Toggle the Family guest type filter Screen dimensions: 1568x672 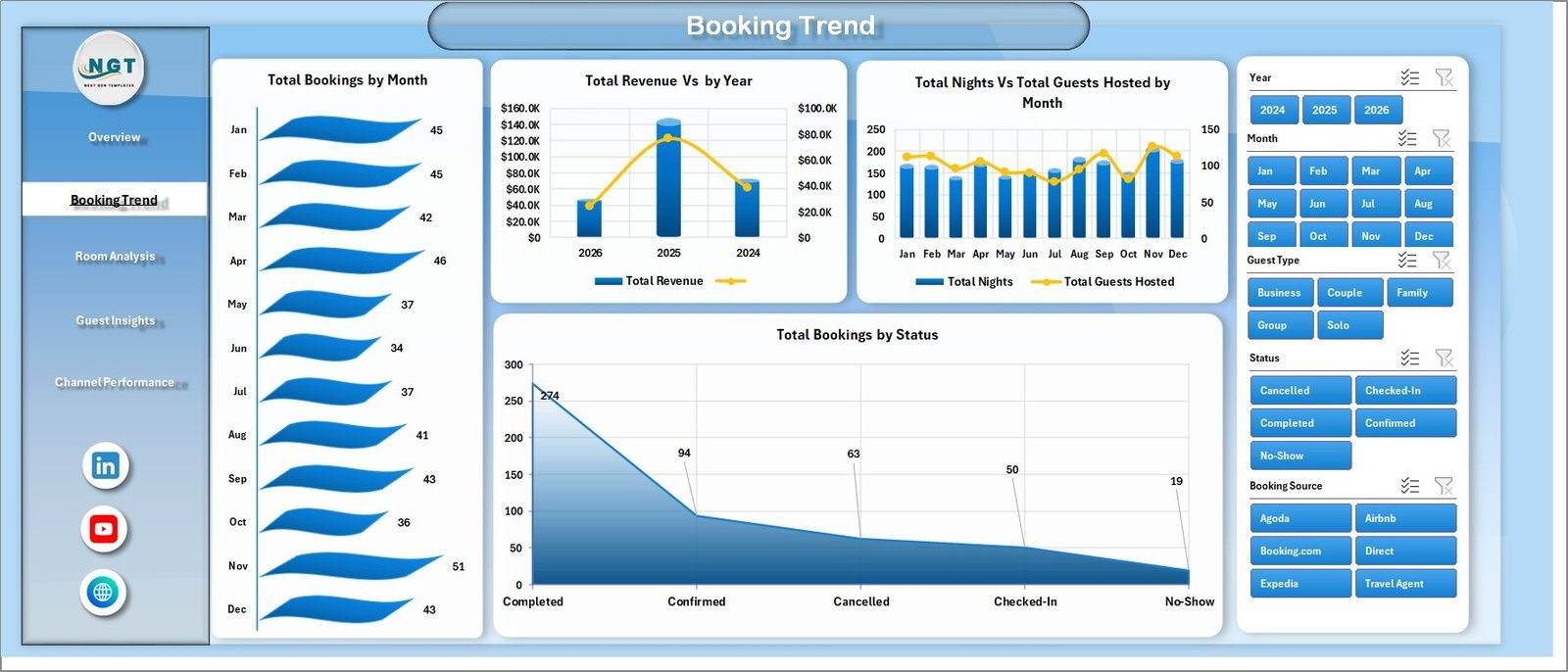(1419, 293)
